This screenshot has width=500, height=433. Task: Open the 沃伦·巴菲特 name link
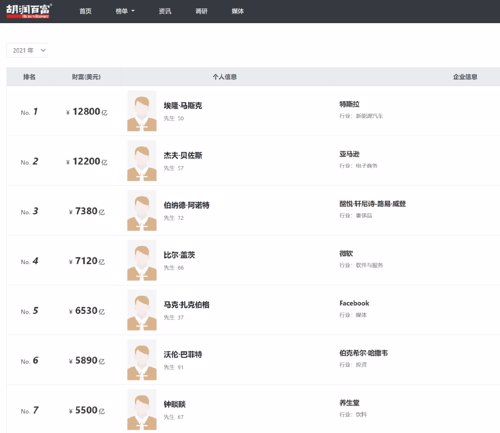point(183,354)
